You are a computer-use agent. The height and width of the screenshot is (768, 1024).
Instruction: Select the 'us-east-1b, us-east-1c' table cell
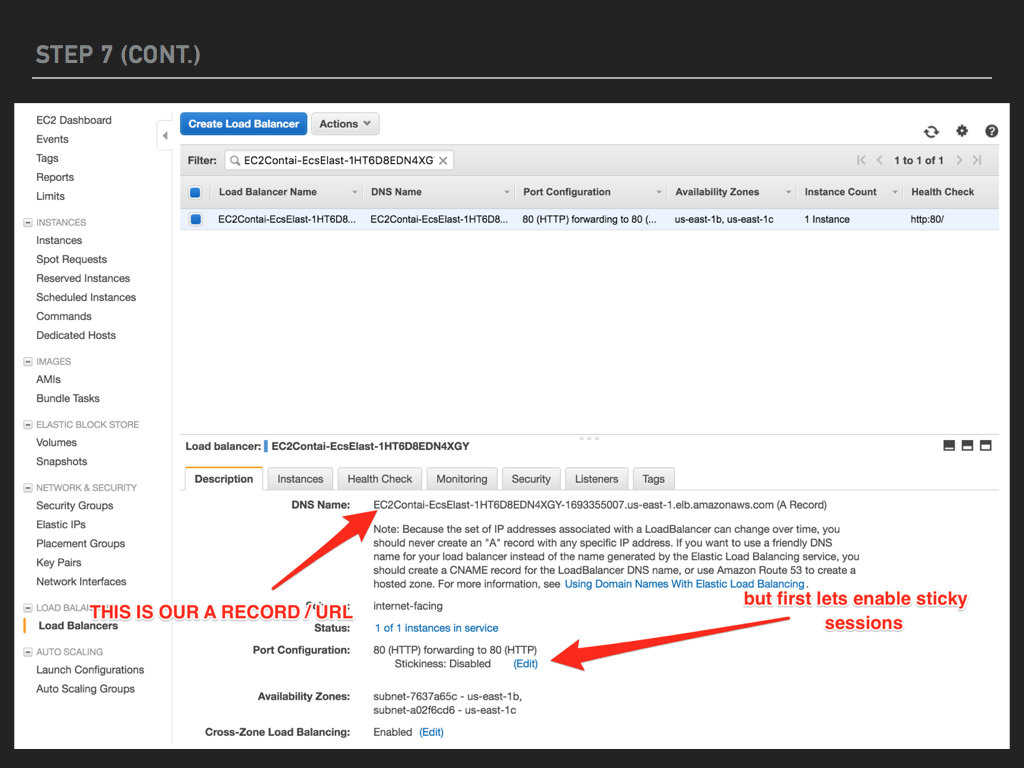(724, 219)
